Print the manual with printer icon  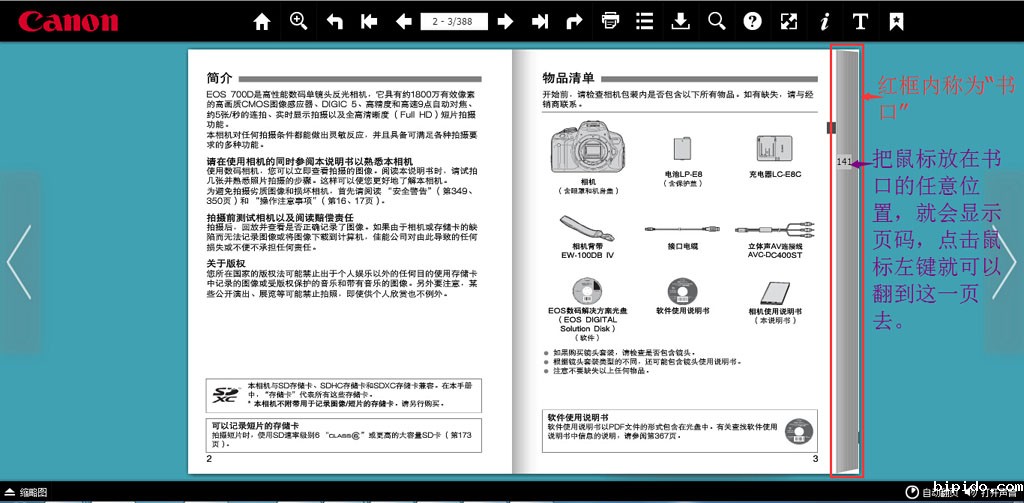610,21
